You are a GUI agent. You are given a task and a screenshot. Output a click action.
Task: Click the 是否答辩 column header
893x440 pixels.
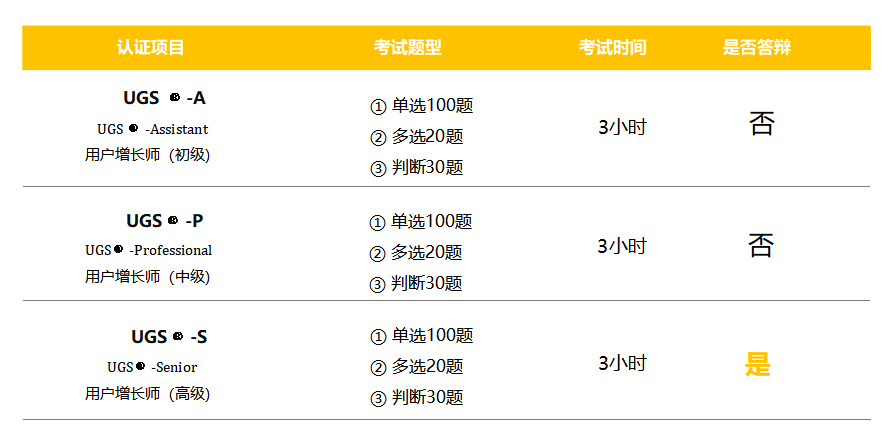(757, 47)
